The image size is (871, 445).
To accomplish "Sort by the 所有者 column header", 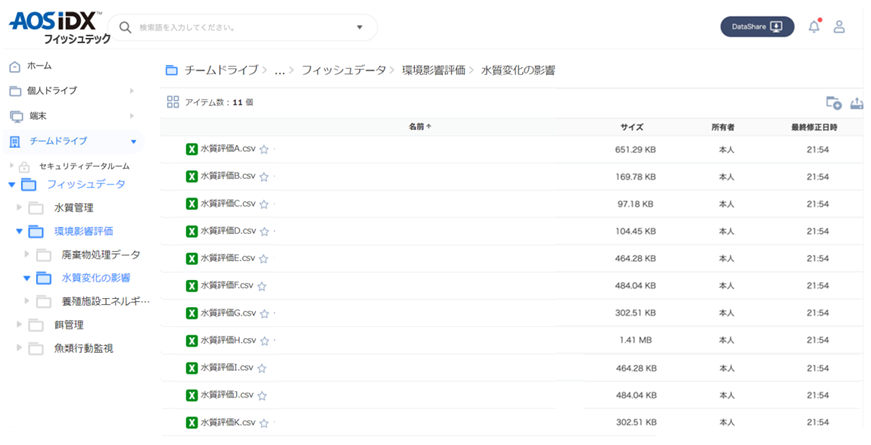I will tap(723, 127).
